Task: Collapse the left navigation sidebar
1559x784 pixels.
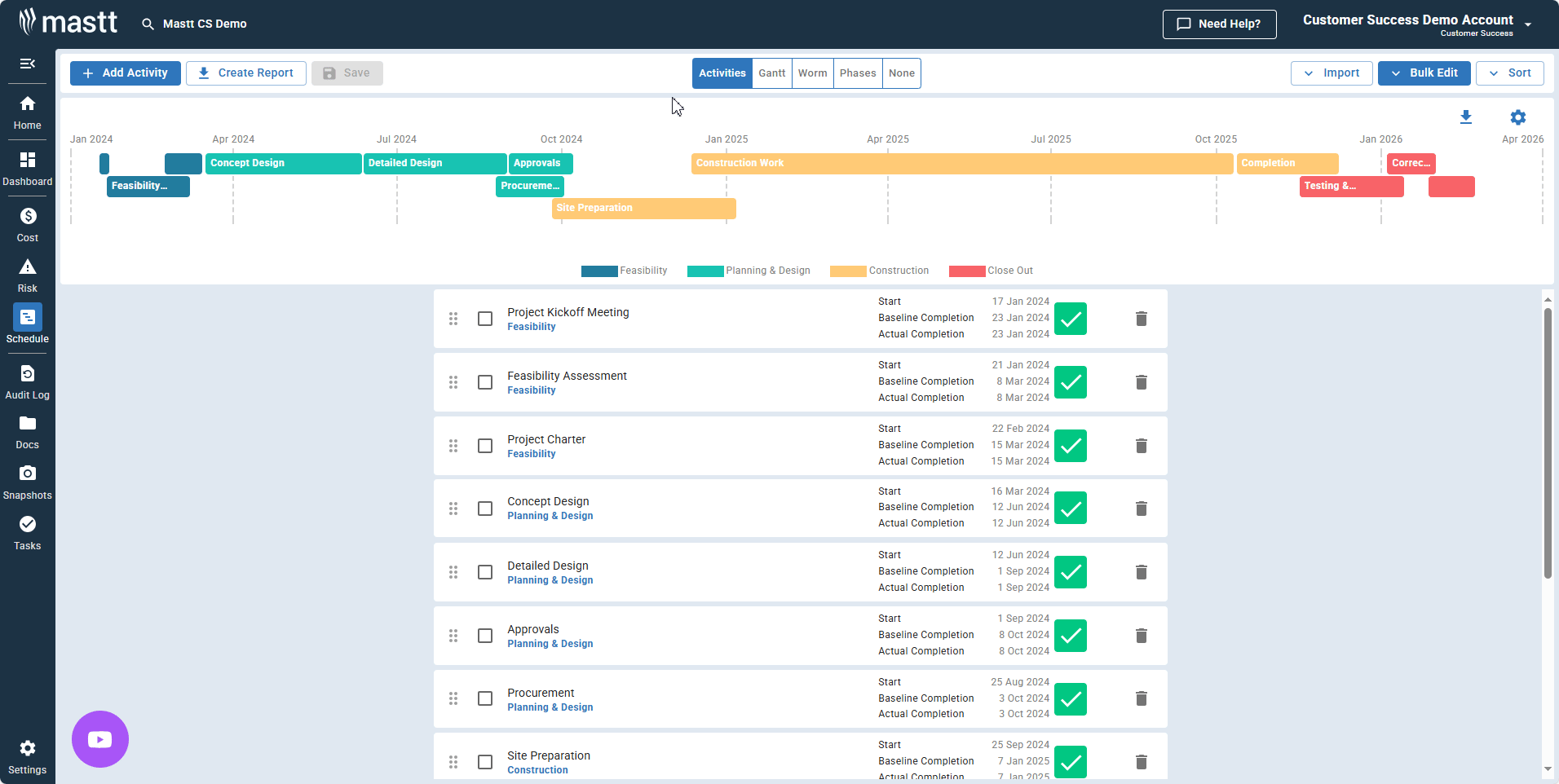Action: (x=27, y=64)
